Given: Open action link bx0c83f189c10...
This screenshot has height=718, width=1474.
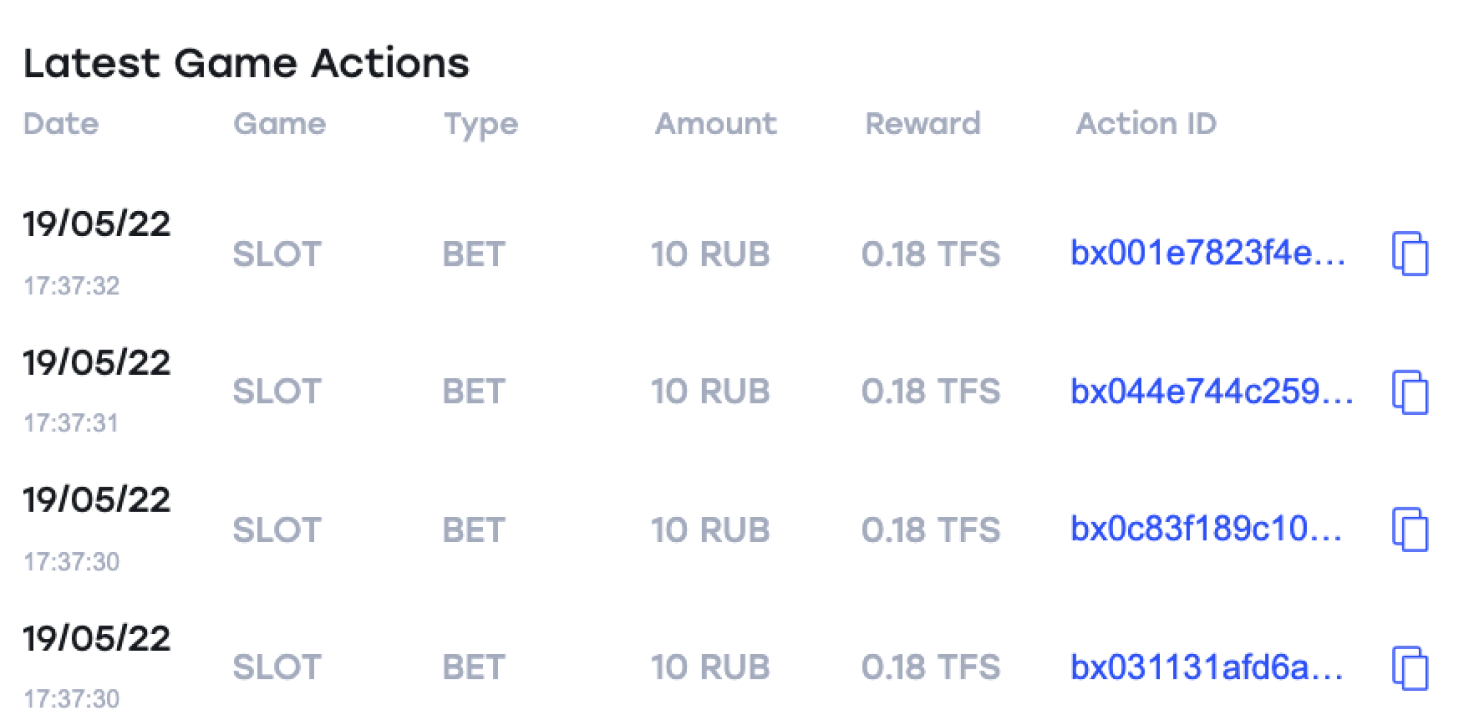Looking at the screenshot, I should 1208,529.
